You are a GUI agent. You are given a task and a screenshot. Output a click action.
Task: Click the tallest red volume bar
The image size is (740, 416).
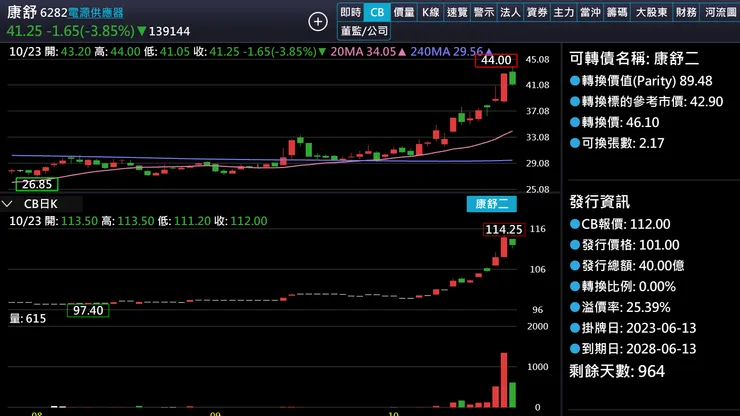pos(504,380)
